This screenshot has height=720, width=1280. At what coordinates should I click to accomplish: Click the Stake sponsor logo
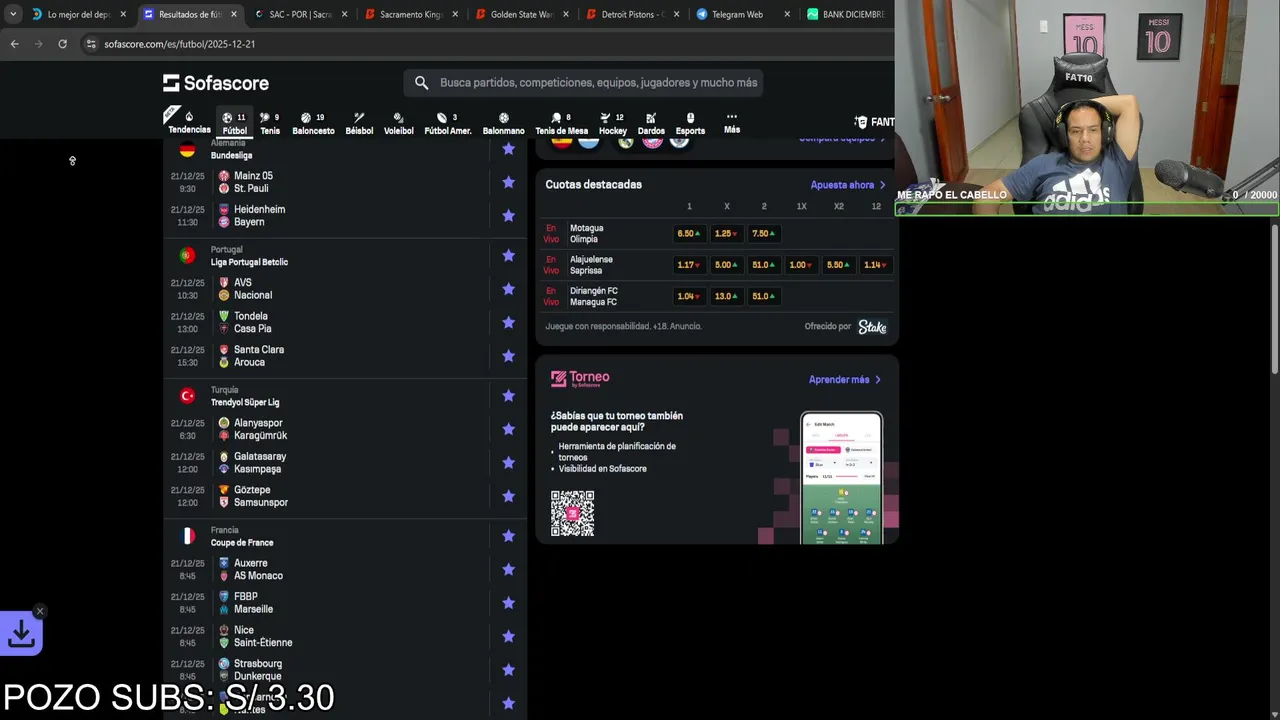872,327
